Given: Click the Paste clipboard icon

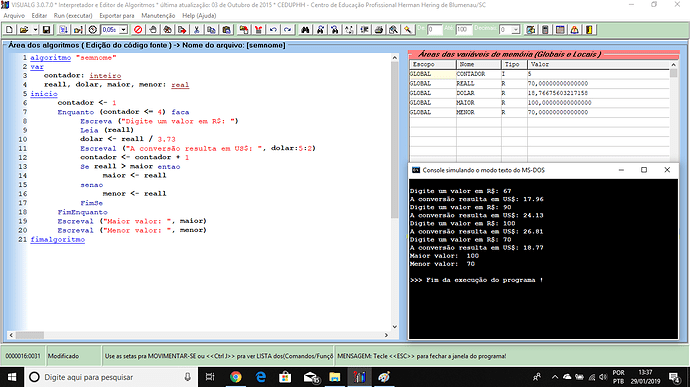Looking at the screenshot, I should [226, 29].
